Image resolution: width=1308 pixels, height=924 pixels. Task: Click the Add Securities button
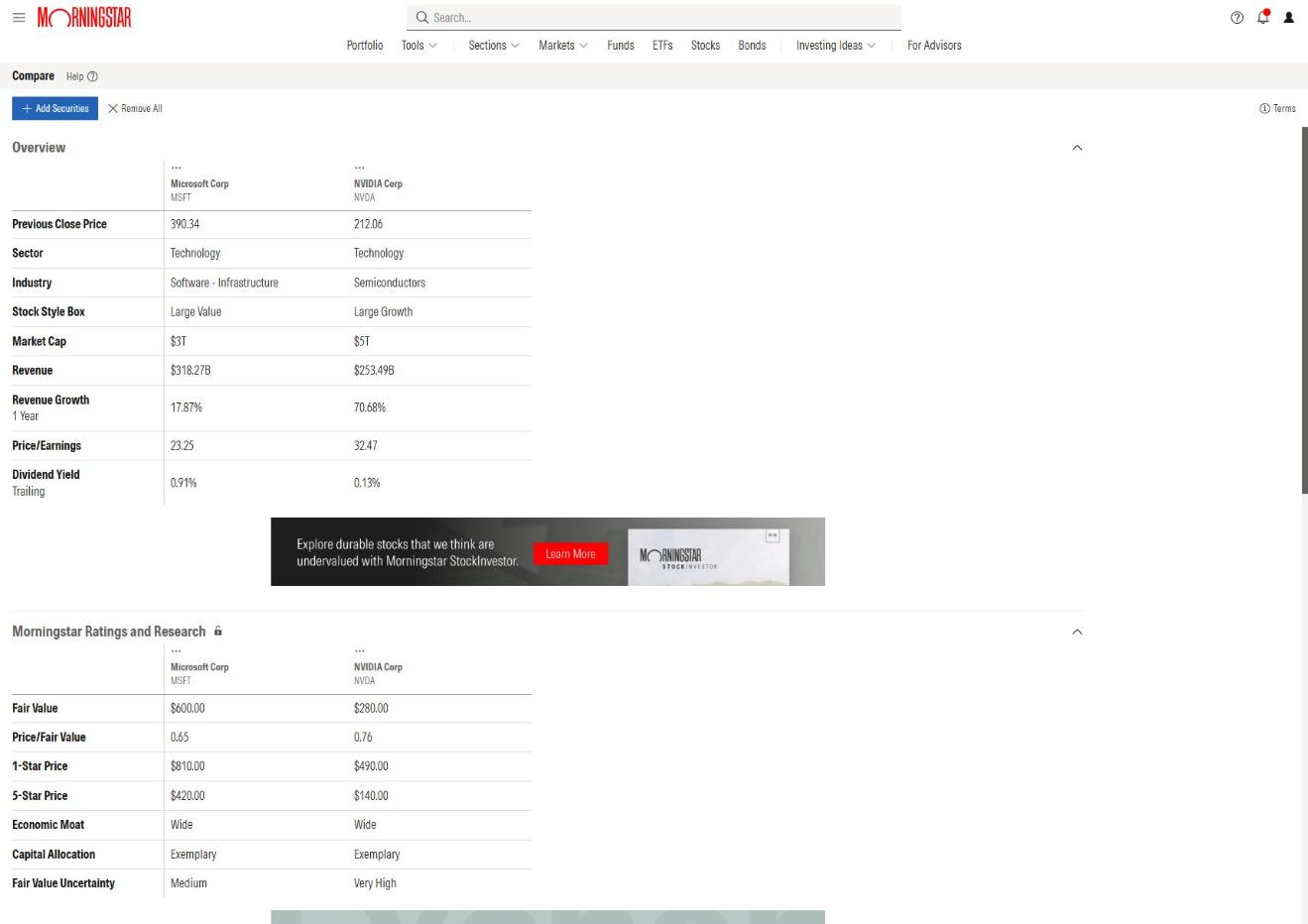(55, 108)
